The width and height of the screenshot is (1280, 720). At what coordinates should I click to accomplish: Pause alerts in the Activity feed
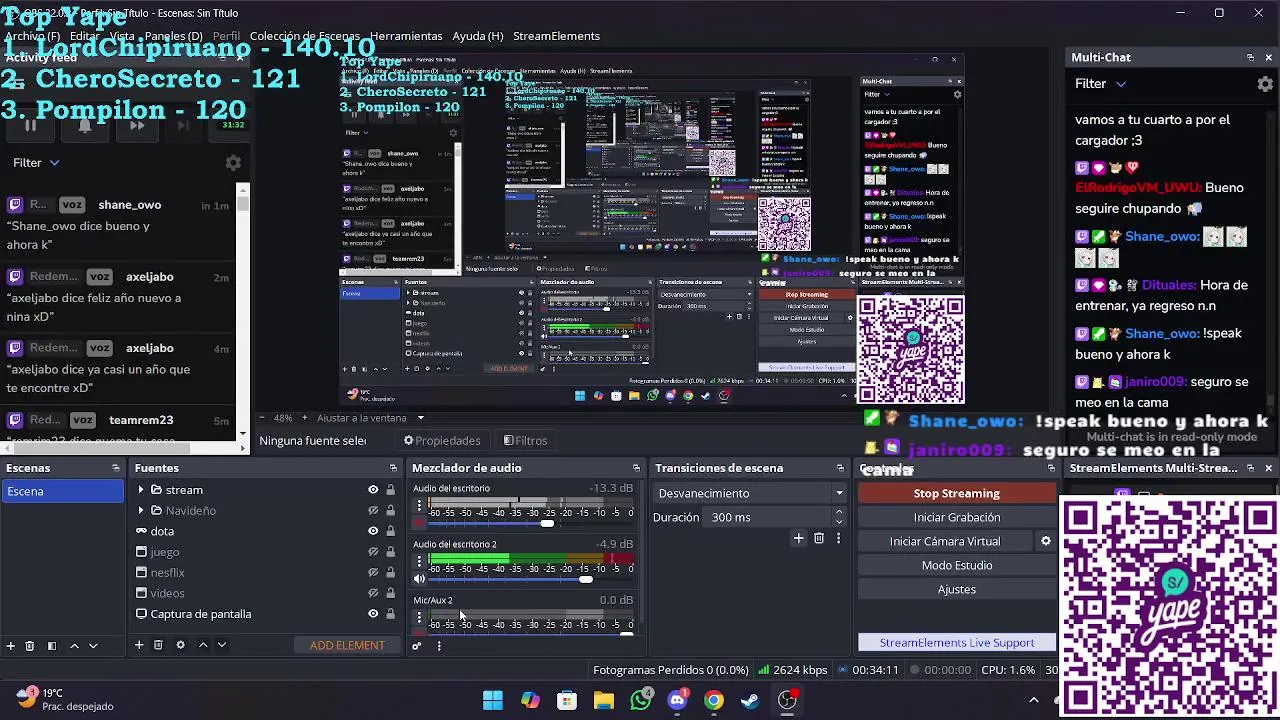(x=30, y=125)
